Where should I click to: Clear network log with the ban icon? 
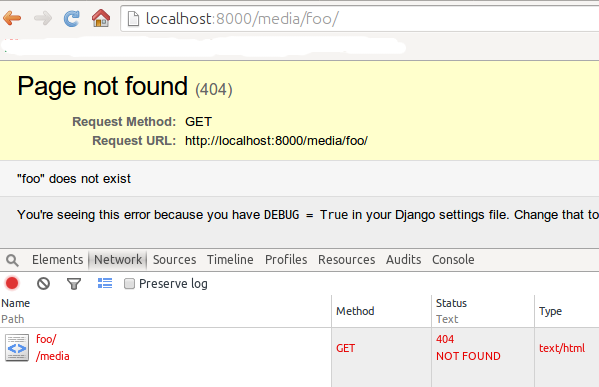(43, 283)
